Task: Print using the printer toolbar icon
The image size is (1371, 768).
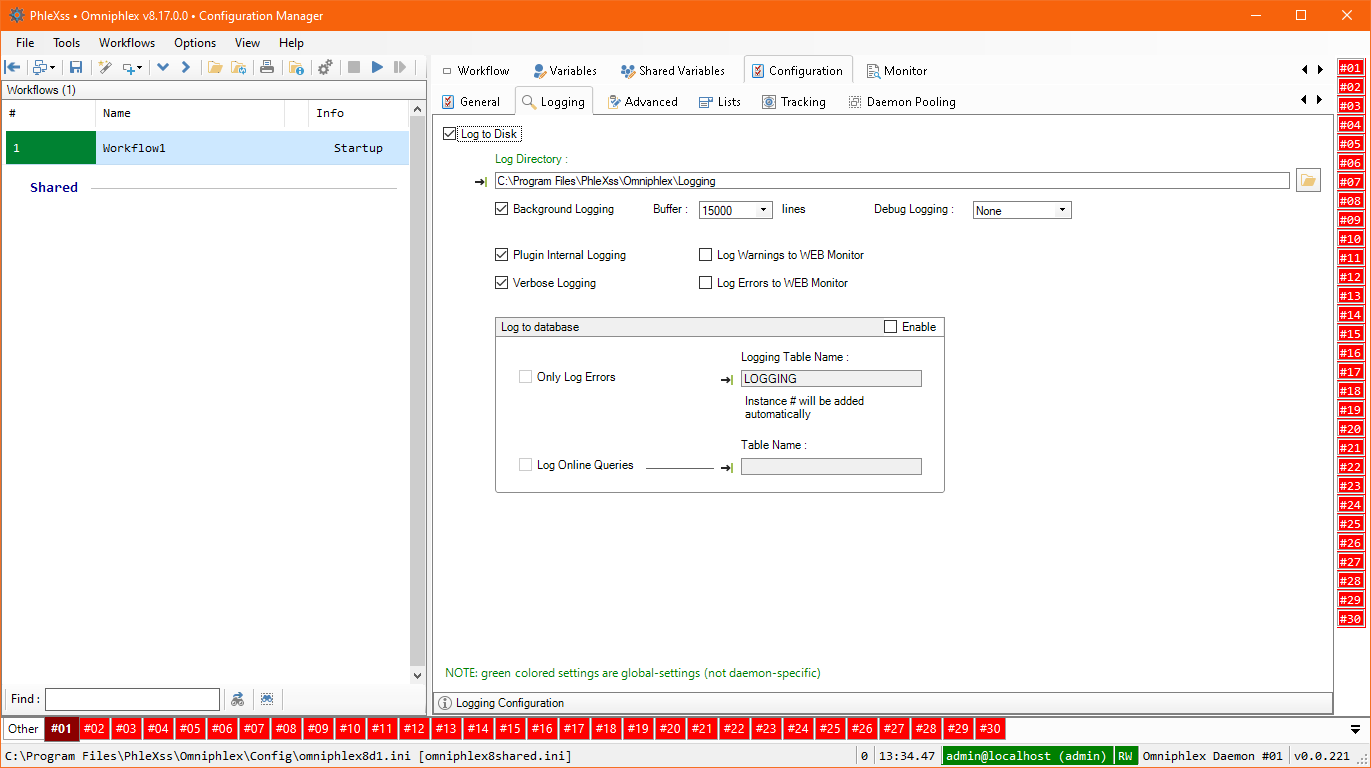Action: click(267, 67)
